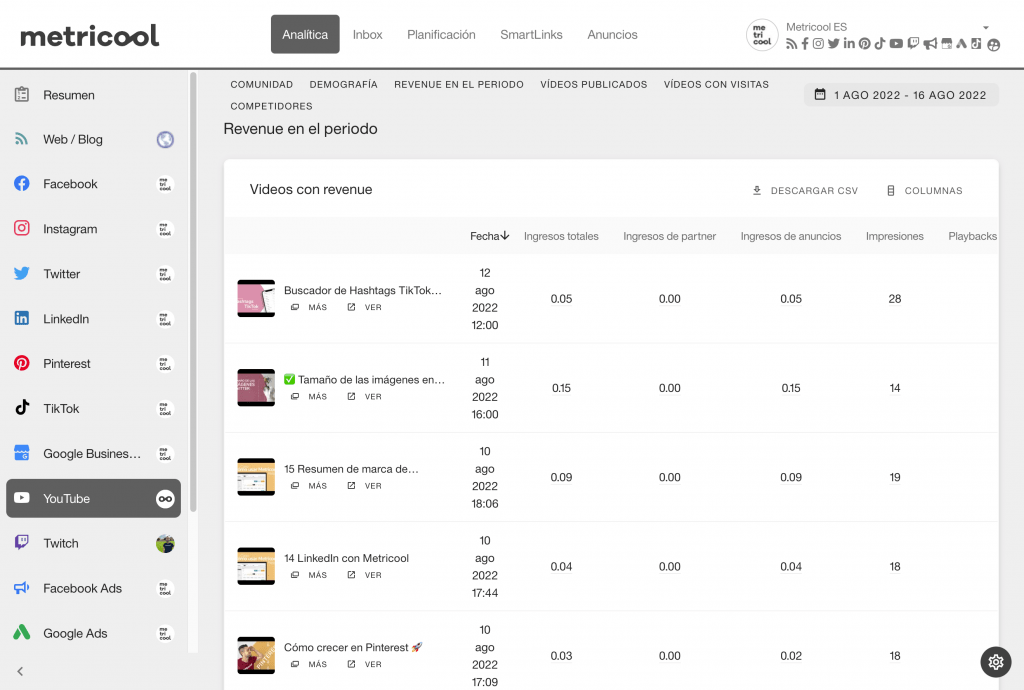Click the title "14 LinkedIn con Metricool"

pos(346,558)
